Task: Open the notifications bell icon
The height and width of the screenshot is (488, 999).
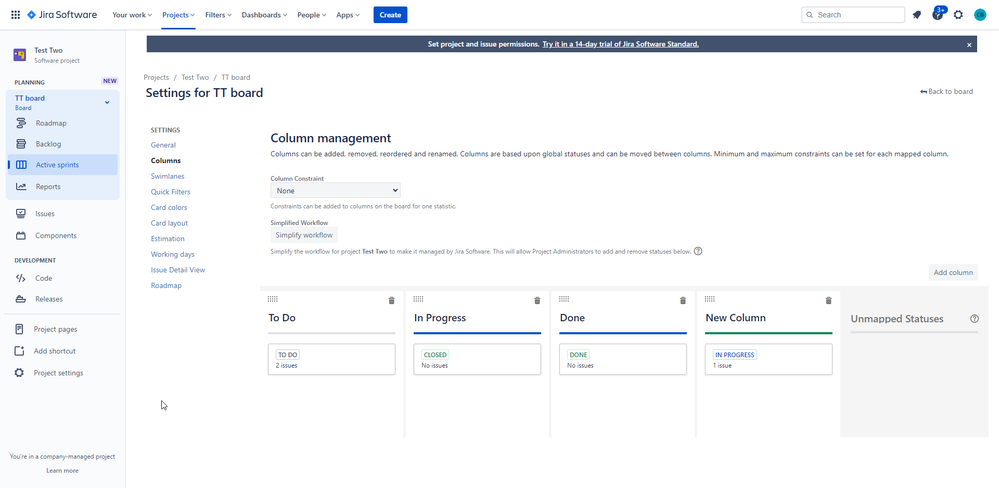Action: pos(917,15)
